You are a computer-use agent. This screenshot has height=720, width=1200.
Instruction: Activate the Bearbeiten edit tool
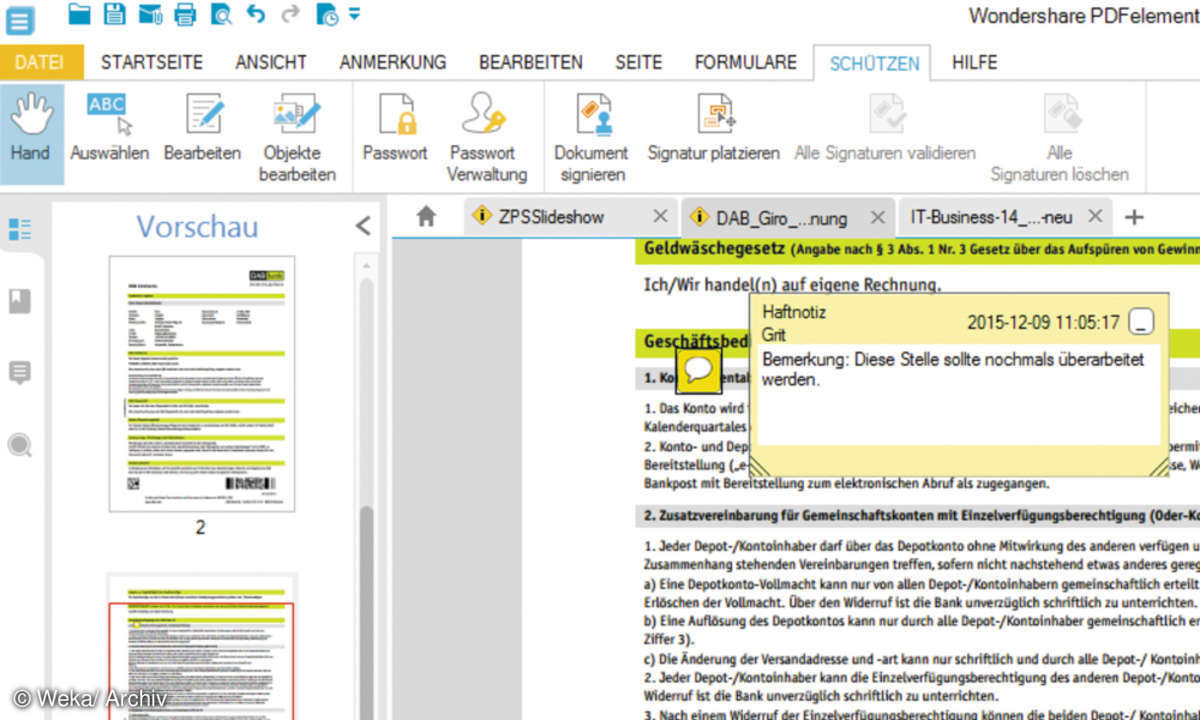tap(203, 129)
